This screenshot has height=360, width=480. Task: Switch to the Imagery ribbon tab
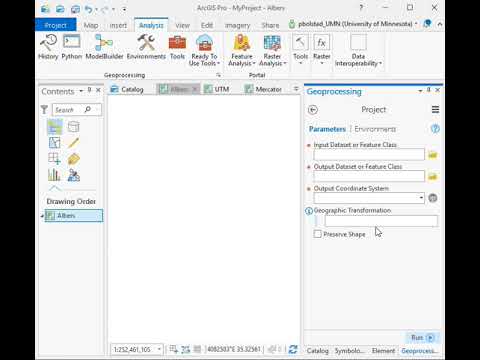tap(237, 25)
